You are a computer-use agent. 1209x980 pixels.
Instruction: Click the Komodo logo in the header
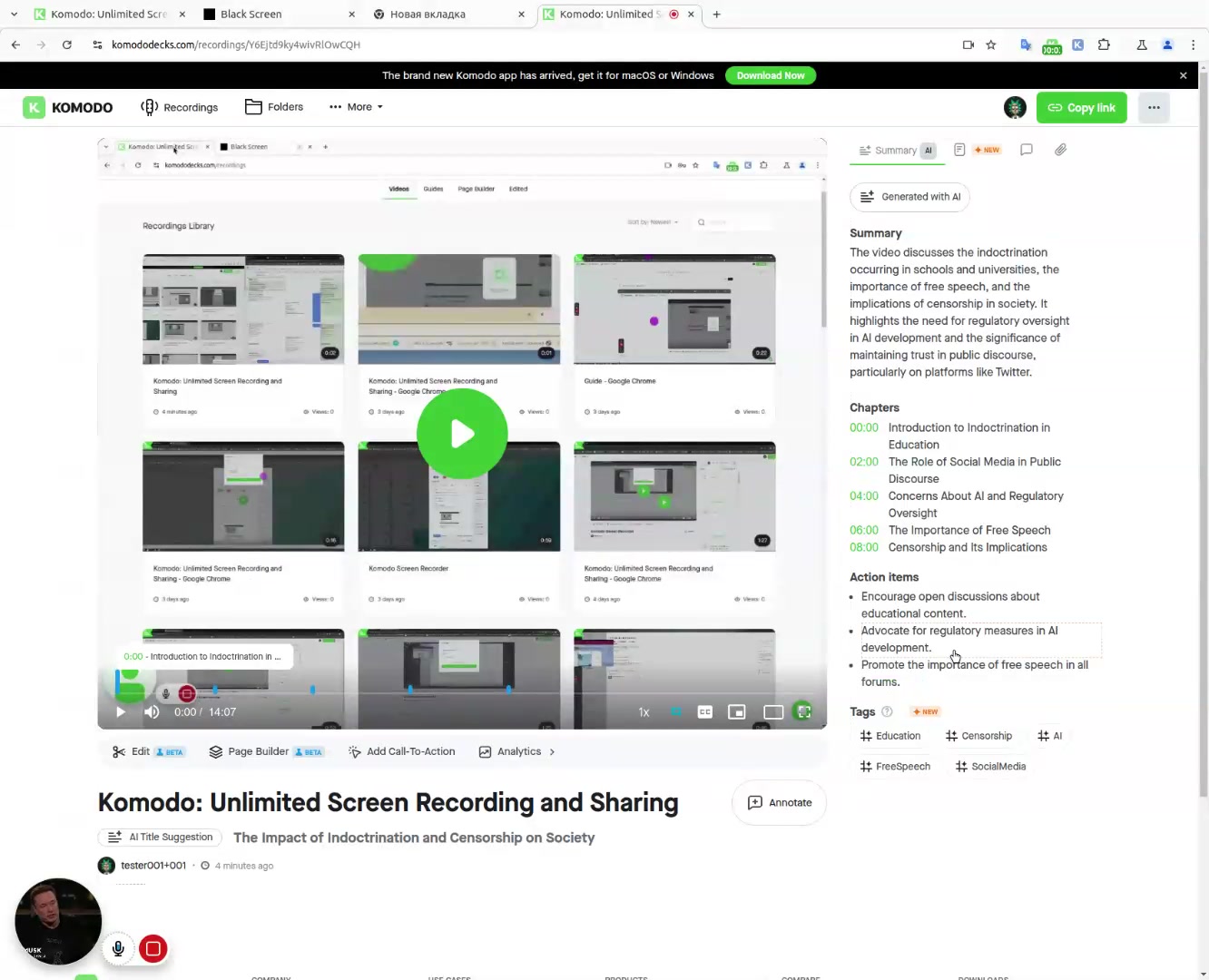click(x=68, y=107)
